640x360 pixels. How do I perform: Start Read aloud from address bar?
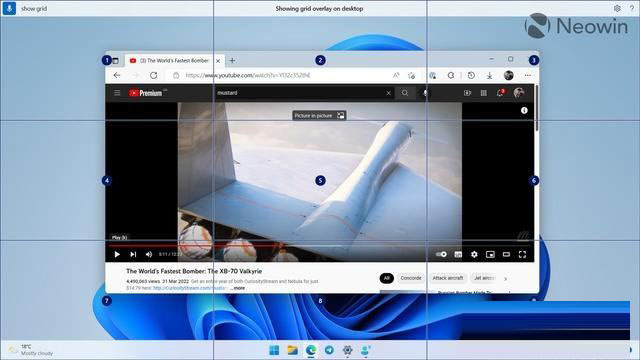tap(396, 76)
